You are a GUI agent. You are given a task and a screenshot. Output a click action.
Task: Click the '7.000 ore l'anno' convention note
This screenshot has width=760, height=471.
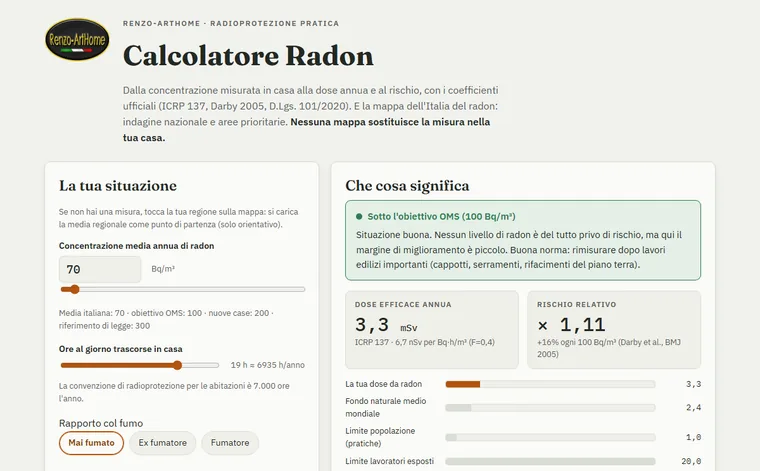pos(174,392)
